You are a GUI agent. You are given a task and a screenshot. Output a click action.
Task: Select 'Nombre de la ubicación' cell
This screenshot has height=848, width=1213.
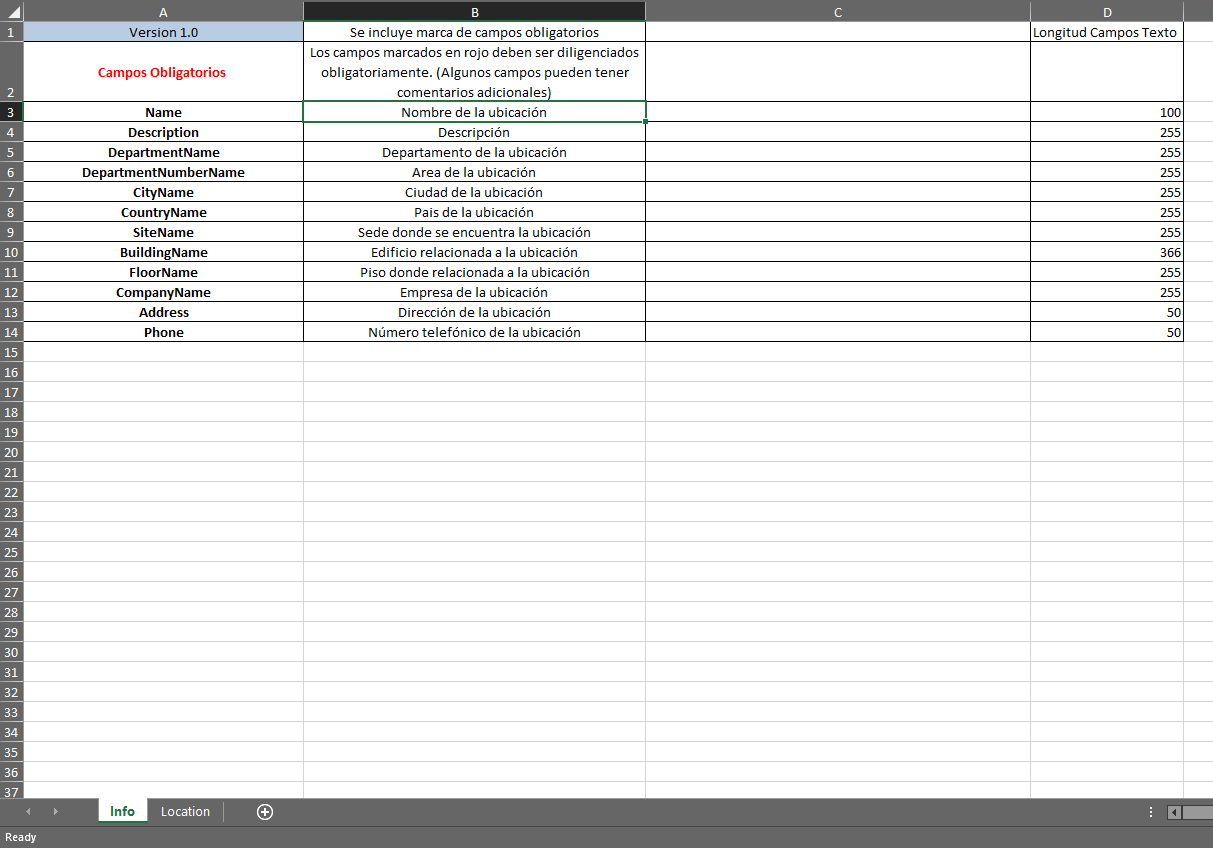click(474, 112)
